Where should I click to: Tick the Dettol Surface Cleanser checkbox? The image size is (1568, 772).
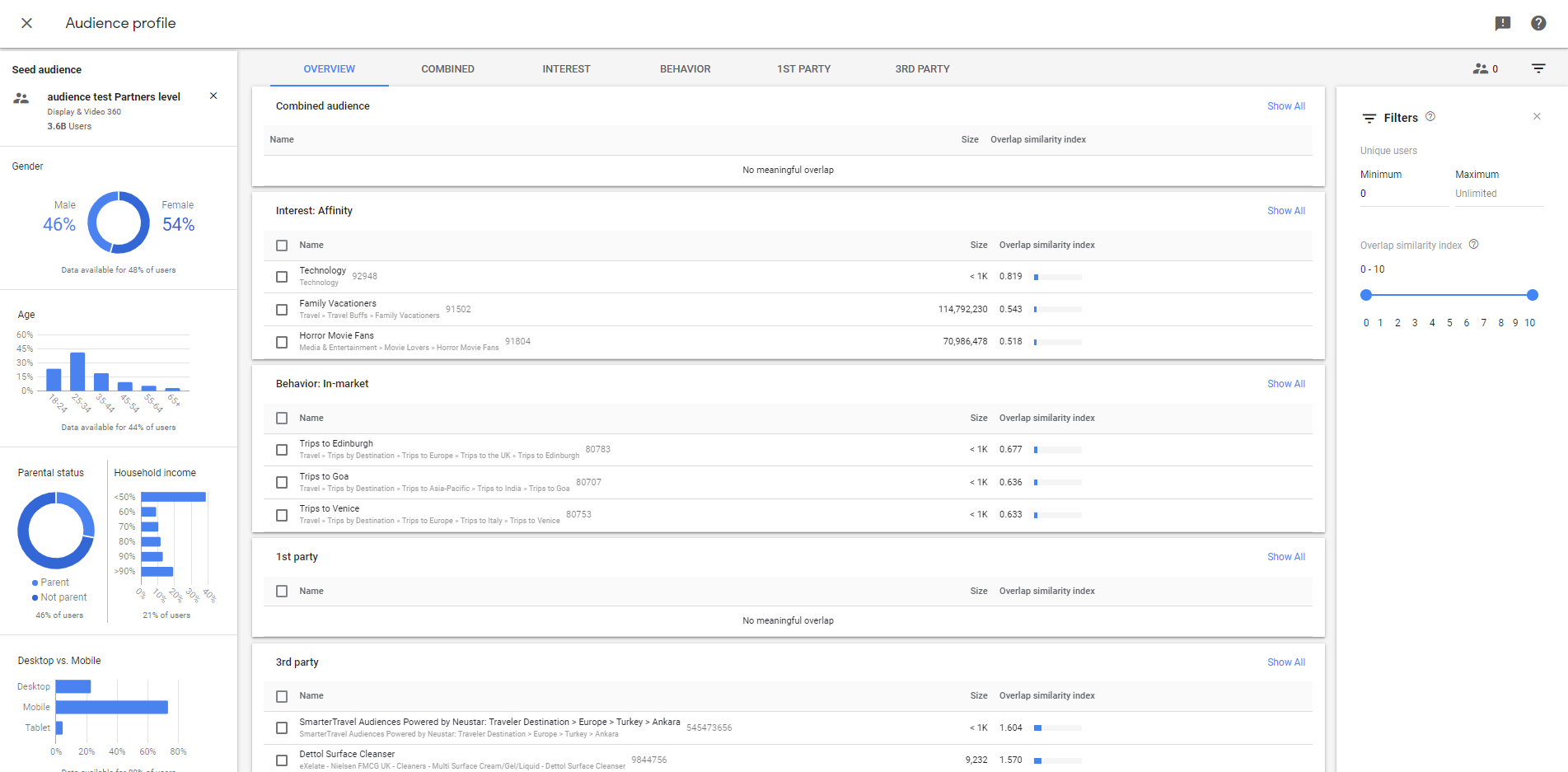tap(282, 760)
